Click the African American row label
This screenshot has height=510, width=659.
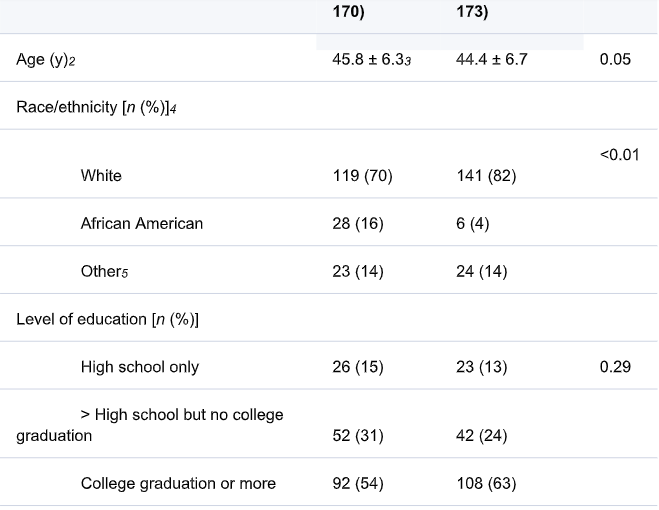coord(141,223)
